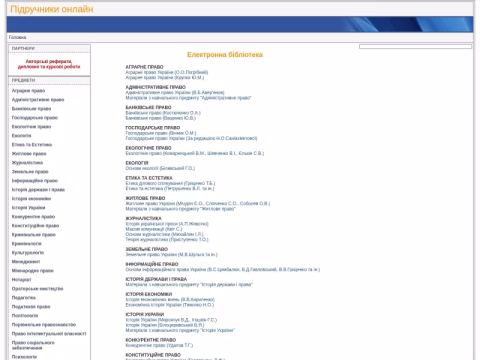The image size is (480, 360).
Task: Open Право соціального забезпечення in the sidebar
Action: point(33,345)
